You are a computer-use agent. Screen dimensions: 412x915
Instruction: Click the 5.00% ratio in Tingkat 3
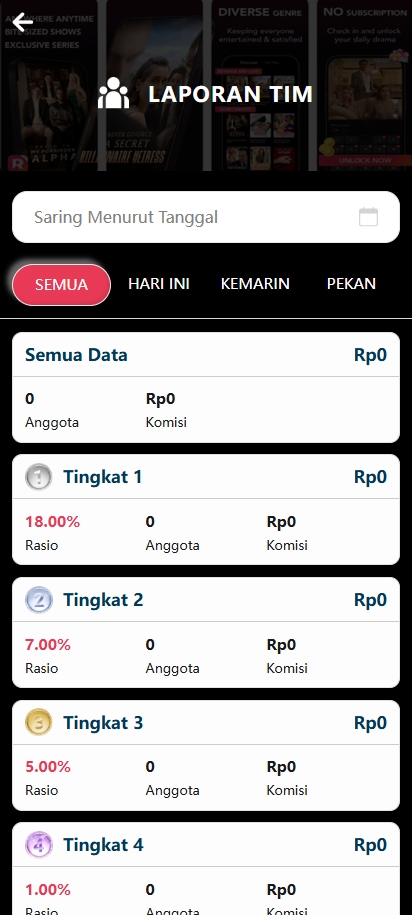[48, 767]
